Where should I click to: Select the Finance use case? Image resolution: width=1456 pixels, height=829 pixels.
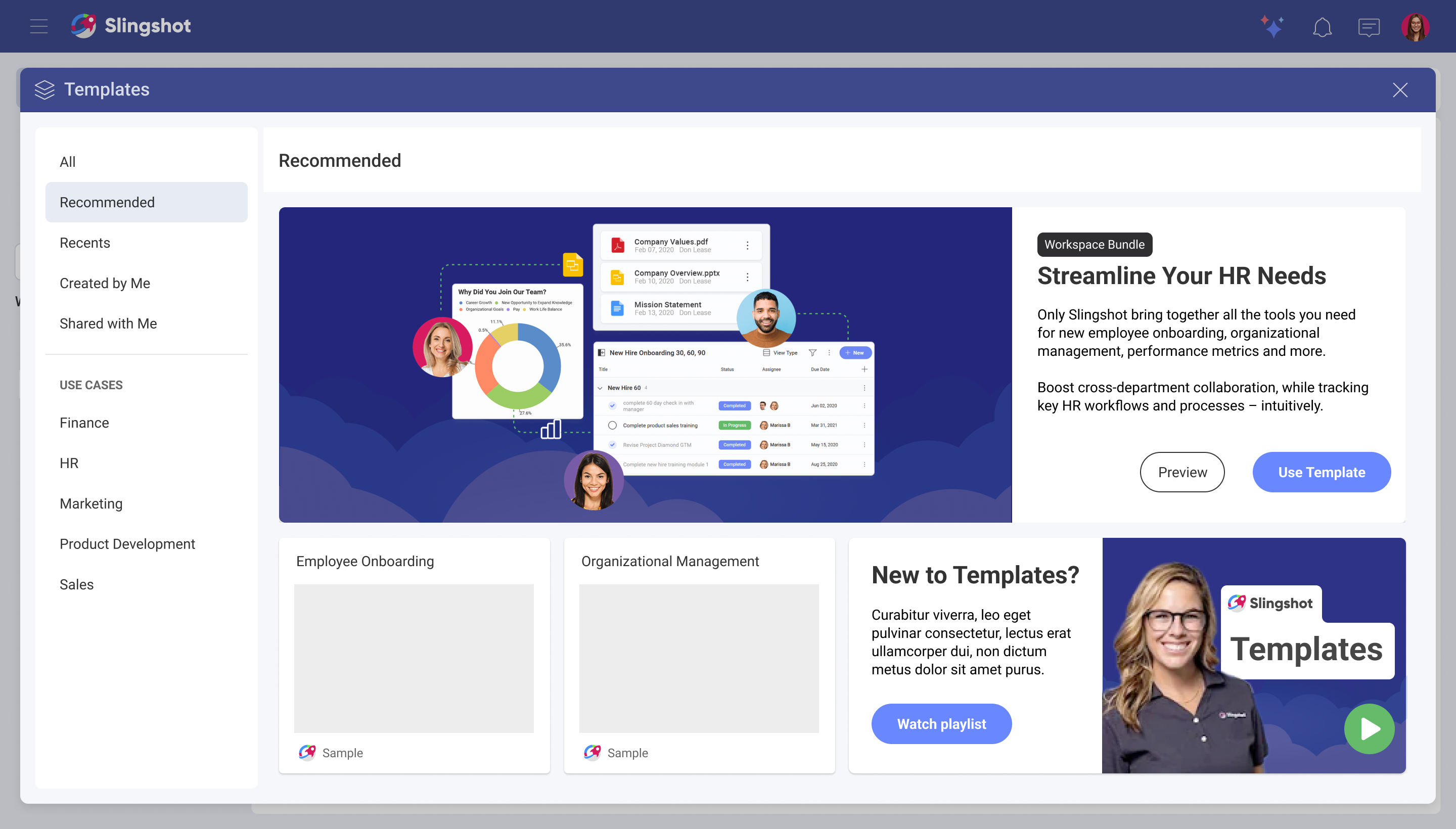pyautogui.click(x=146, y=423)
